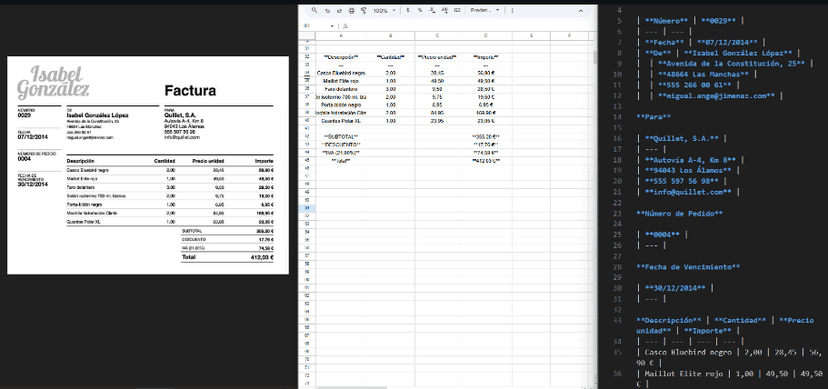Click 'Maillot Elite rojo' on editor line 36
The width and height of the screenshot is (828, 389).
coord(683,373)
